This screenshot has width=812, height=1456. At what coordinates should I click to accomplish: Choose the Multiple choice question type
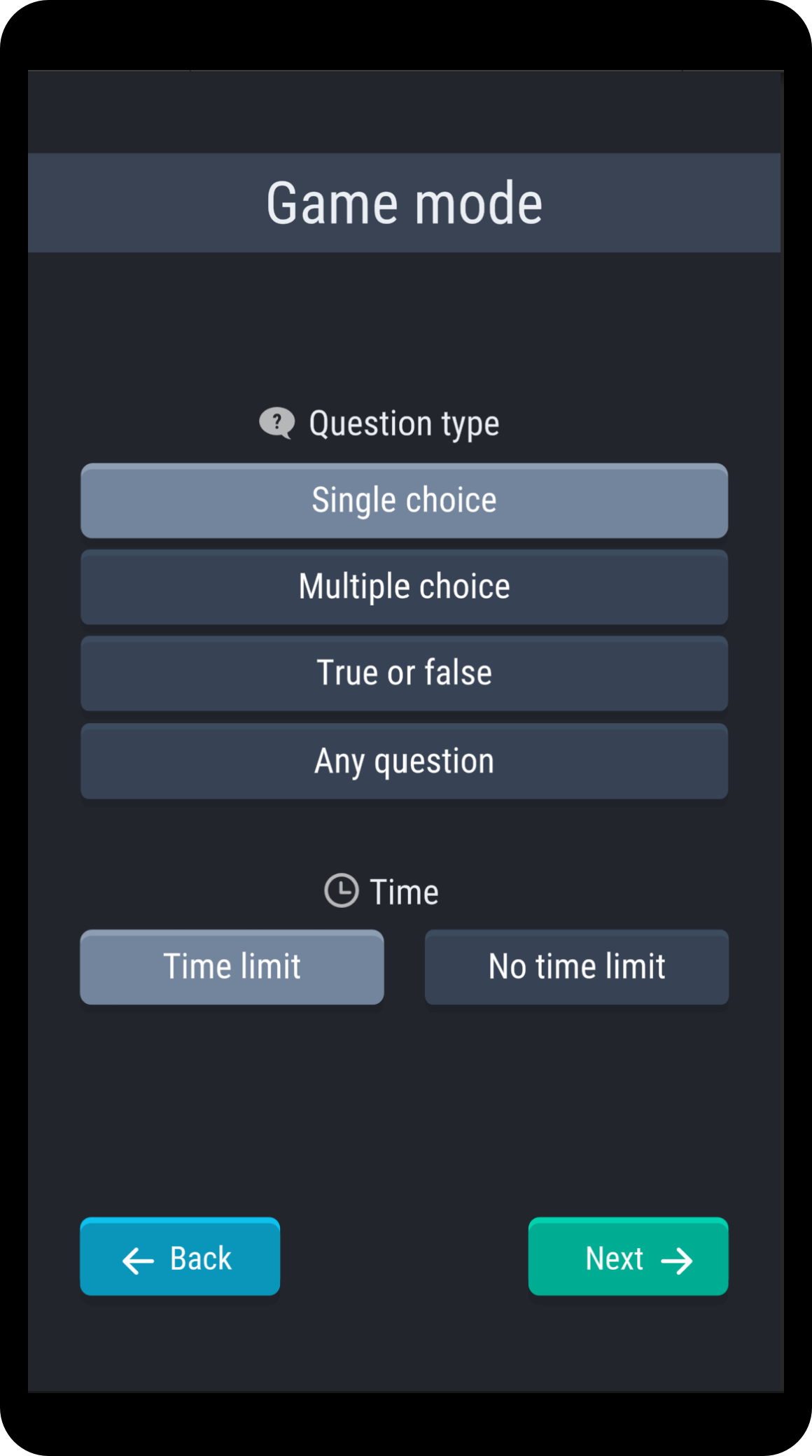click(404, 587)
